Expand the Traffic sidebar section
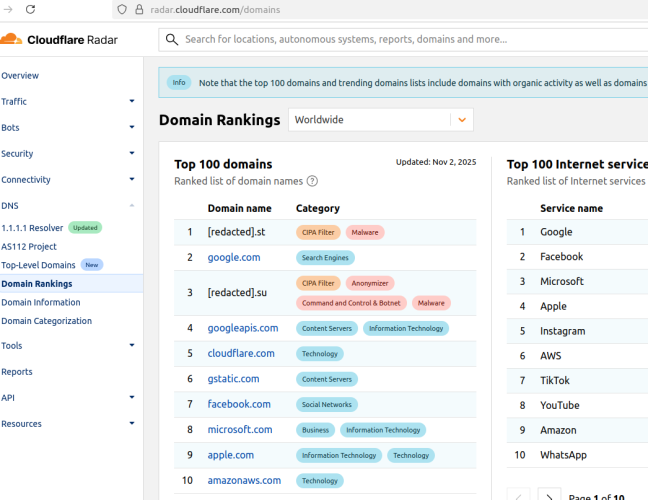The image size is (648, 500). 132,101
